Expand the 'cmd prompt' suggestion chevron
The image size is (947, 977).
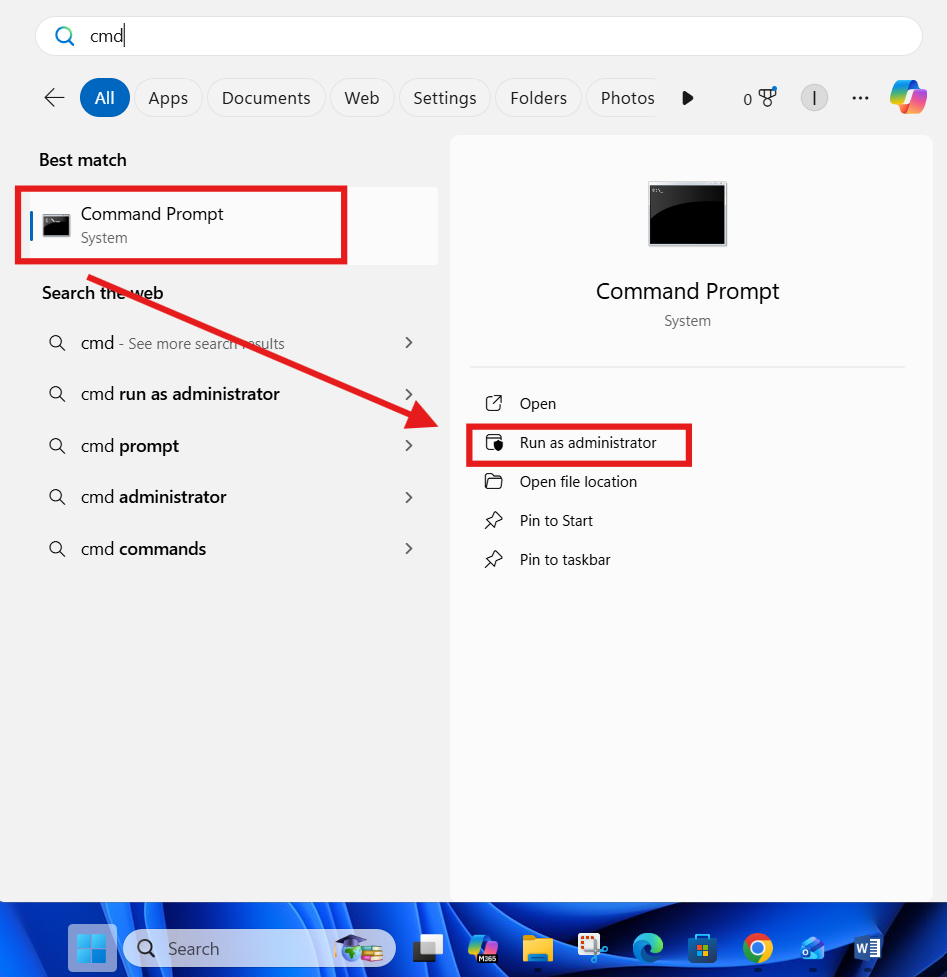pos(408,446)
